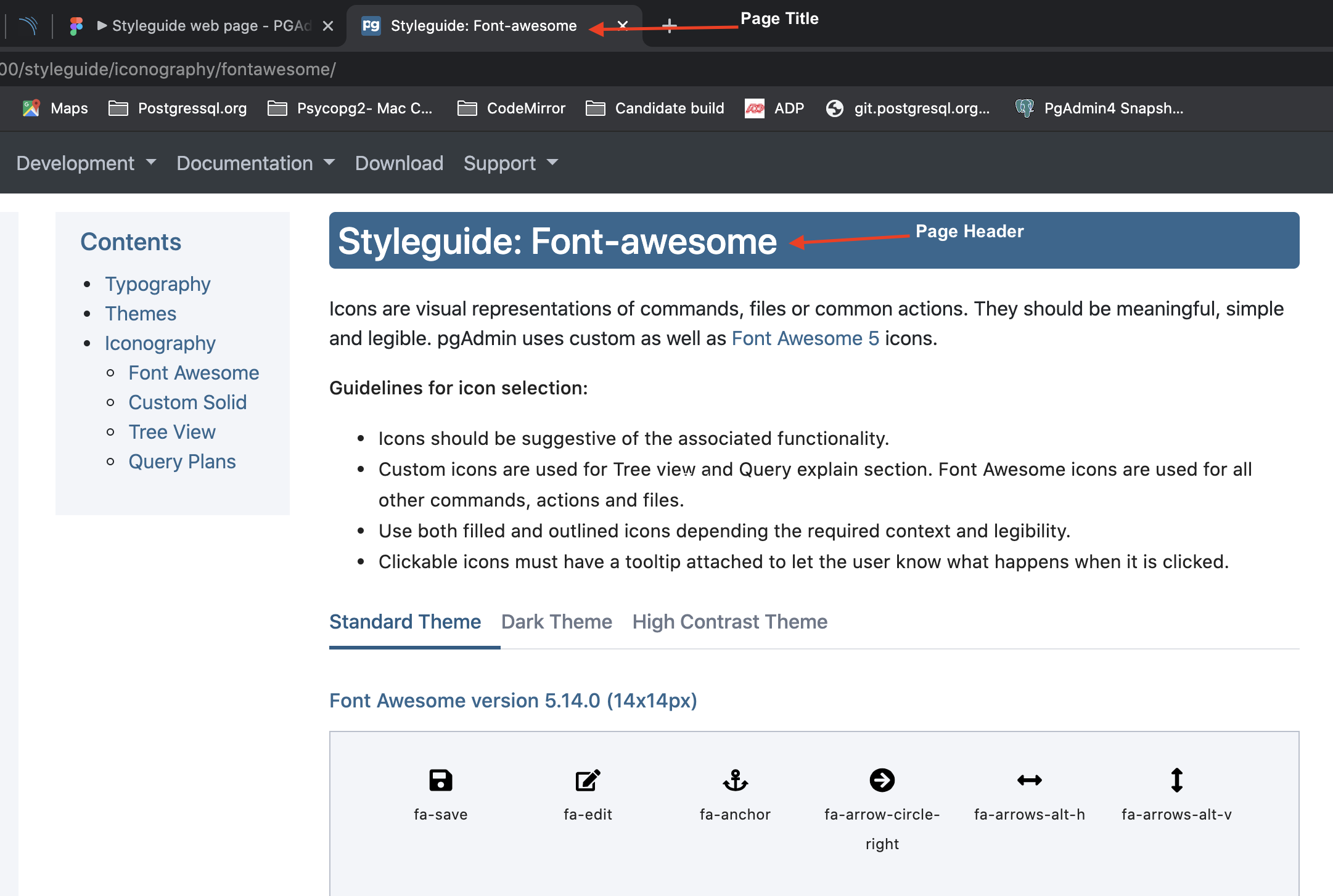
Task: Switch to the Standard Theme tab
Action: (x=405, y=622)
